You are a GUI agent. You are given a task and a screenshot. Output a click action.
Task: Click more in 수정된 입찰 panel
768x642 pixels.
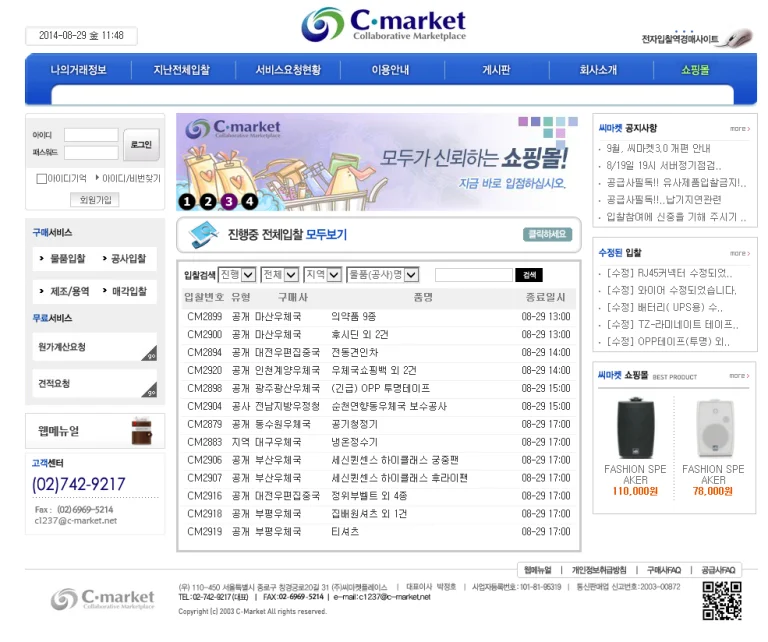click(740, 253)
